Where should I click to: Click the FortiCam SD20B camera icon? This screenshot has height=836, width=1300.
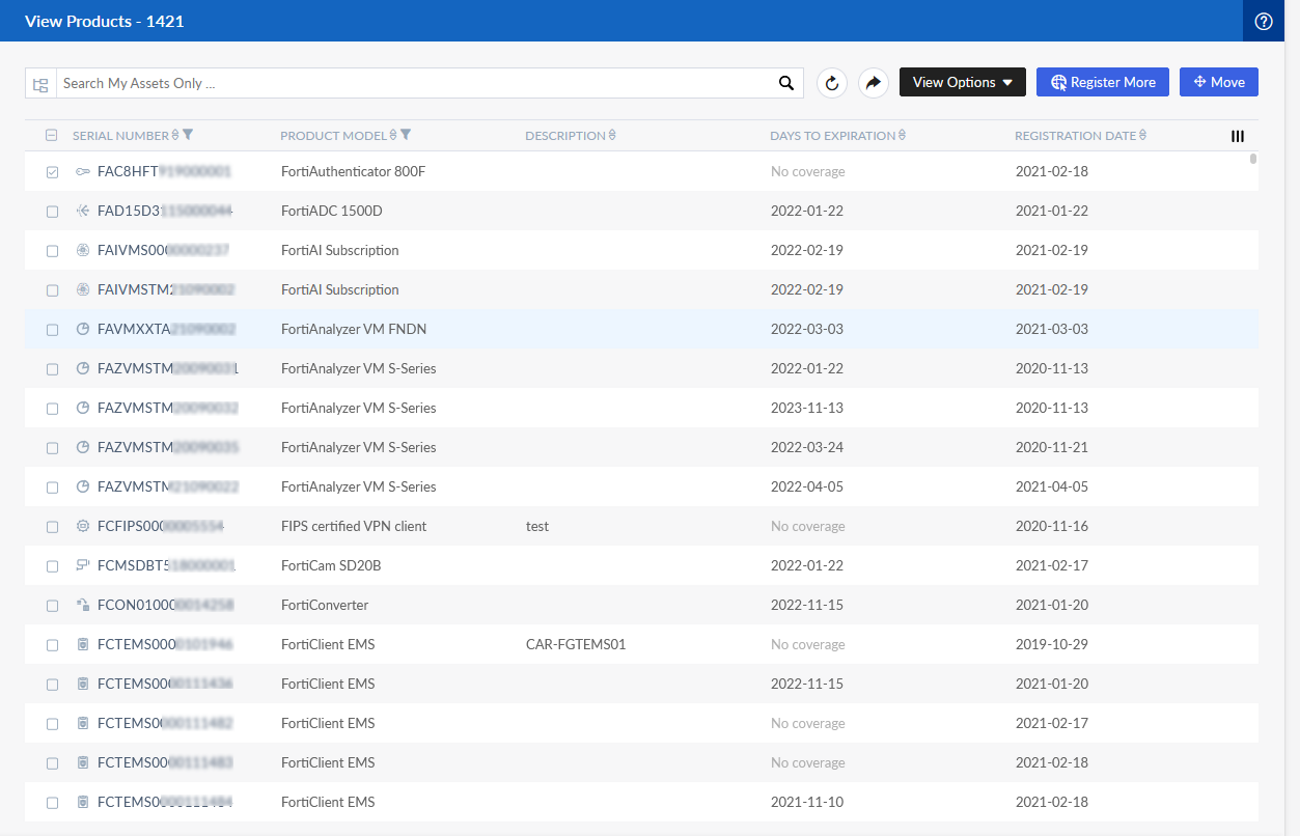83,566
